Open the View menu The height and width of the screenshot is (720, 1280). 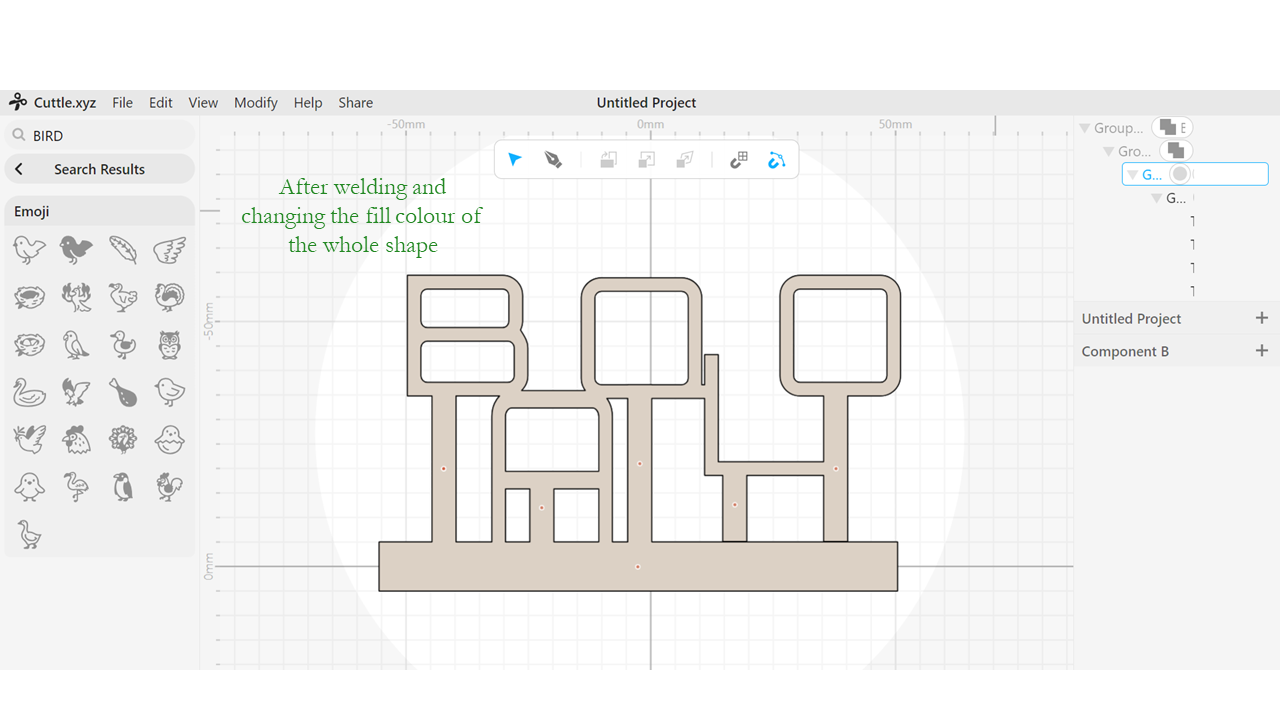click(x=203, y=102)
